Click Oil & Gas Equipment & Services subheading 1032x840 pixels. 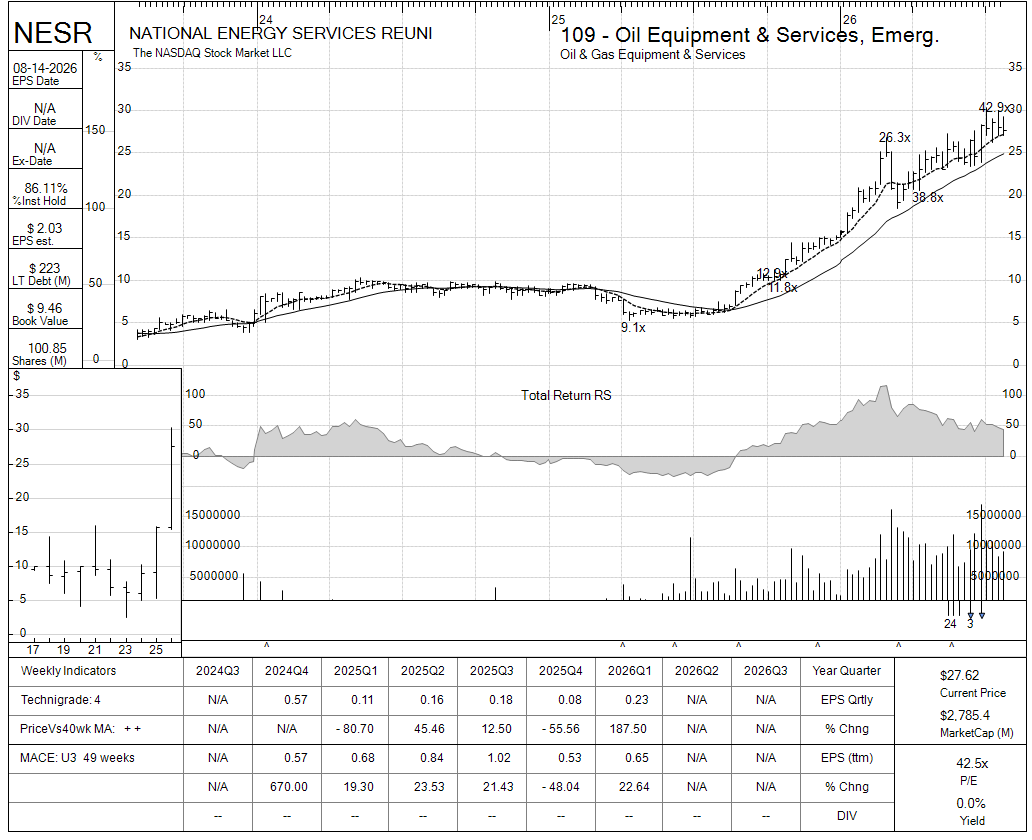tap(652, 55)
